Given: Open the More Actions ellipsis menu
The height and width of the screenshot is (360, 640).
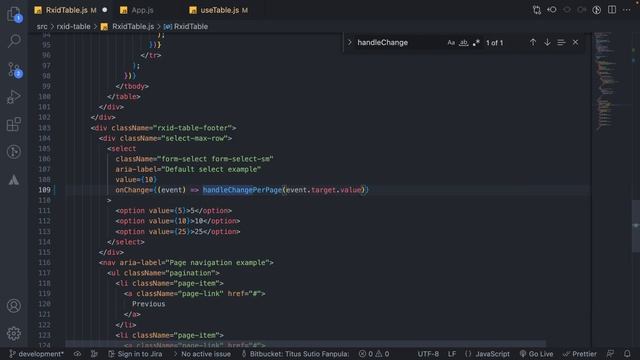Looking at the screenshot, I should [x=627, y=10].
